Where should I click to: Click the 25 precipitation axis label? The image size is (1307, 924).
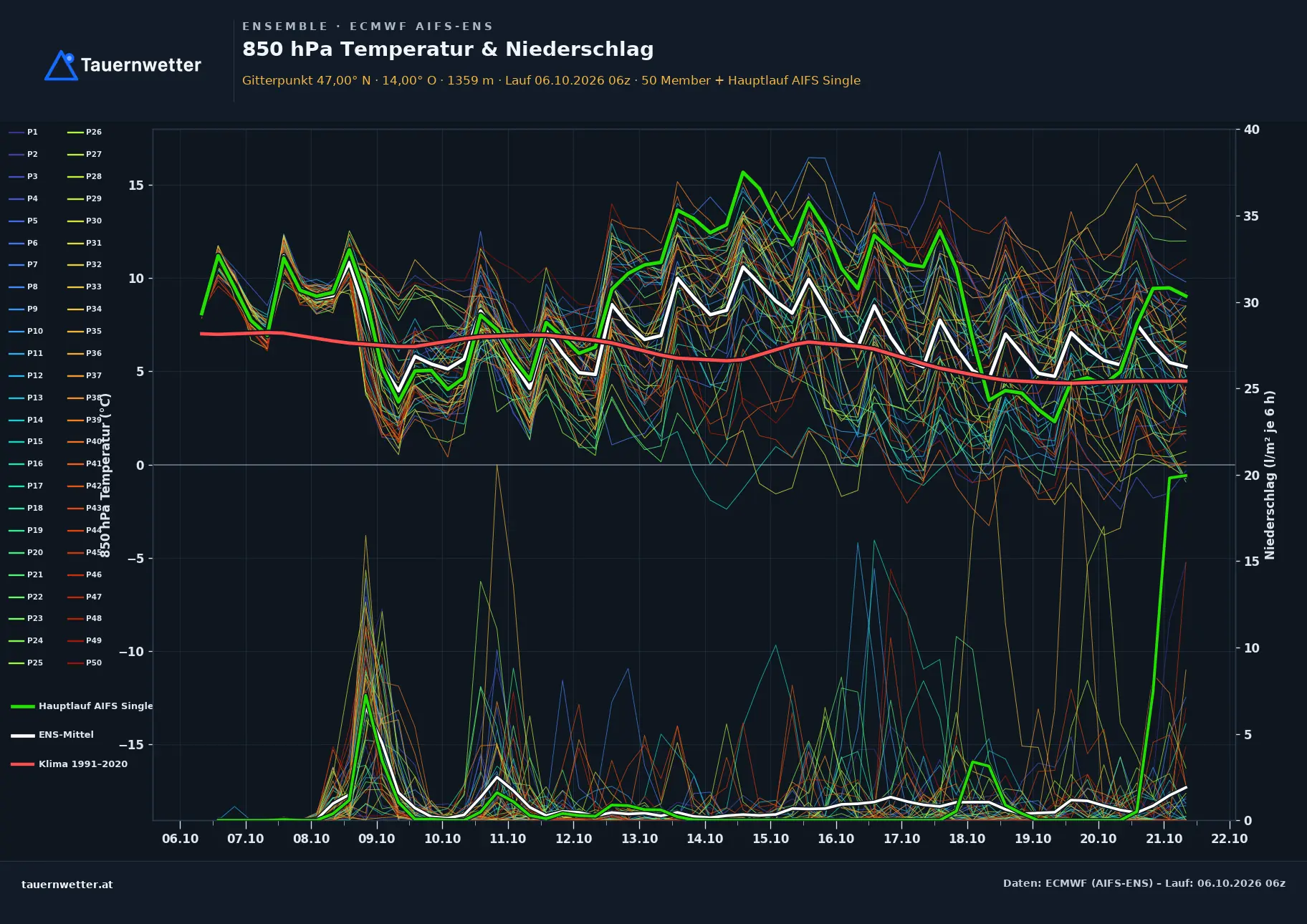pyautogui.click(x=1252, y=388)
